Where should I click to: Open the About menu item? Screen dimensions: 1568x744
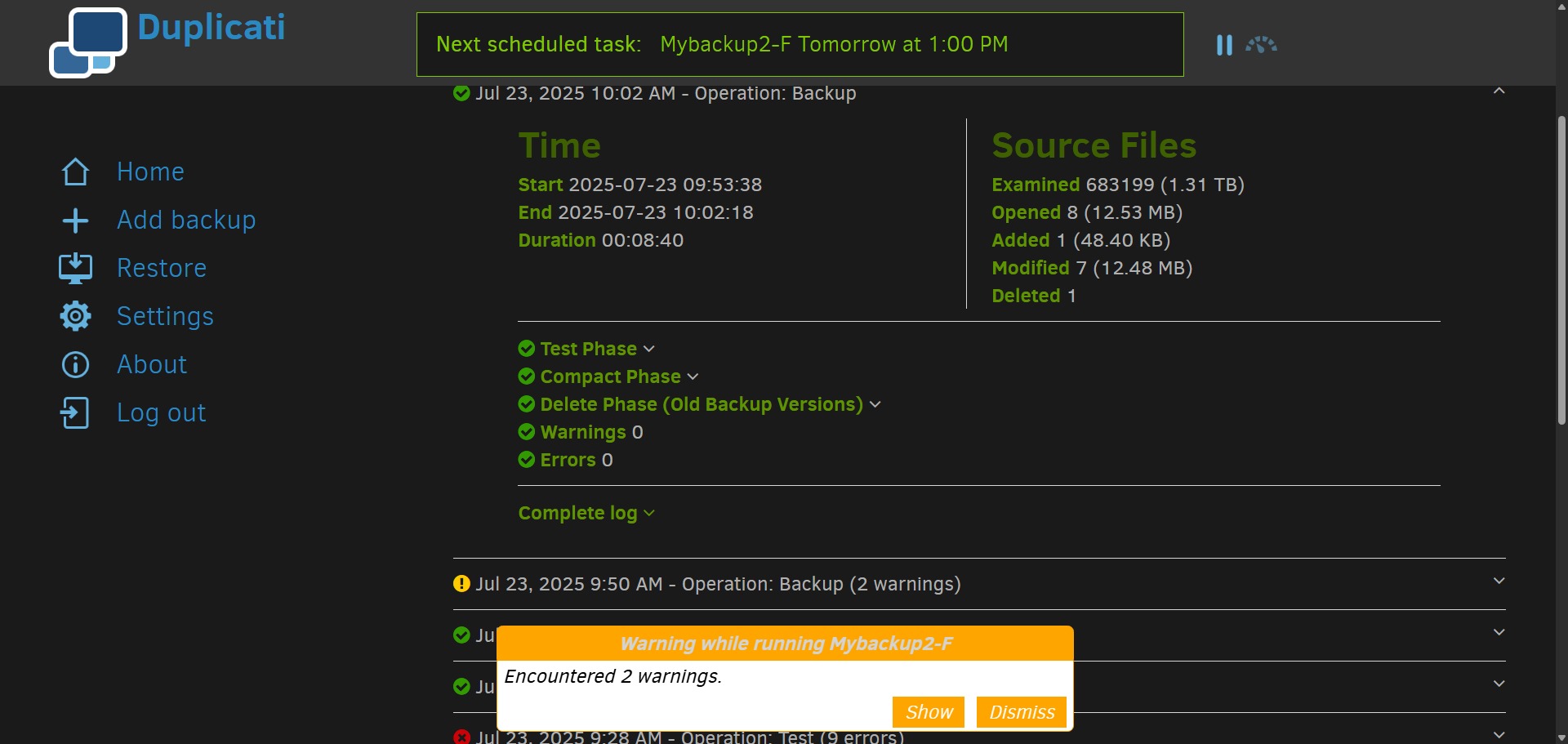[152, 364]
